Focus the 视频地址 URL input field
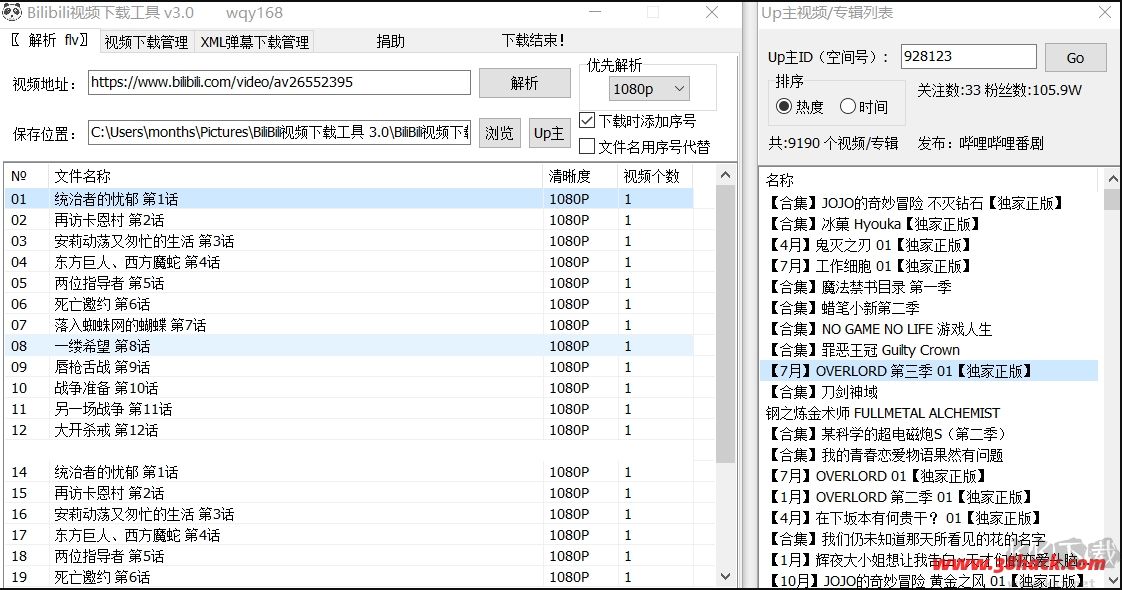This screenshot has height=590, width=1122. coord(279,83)
